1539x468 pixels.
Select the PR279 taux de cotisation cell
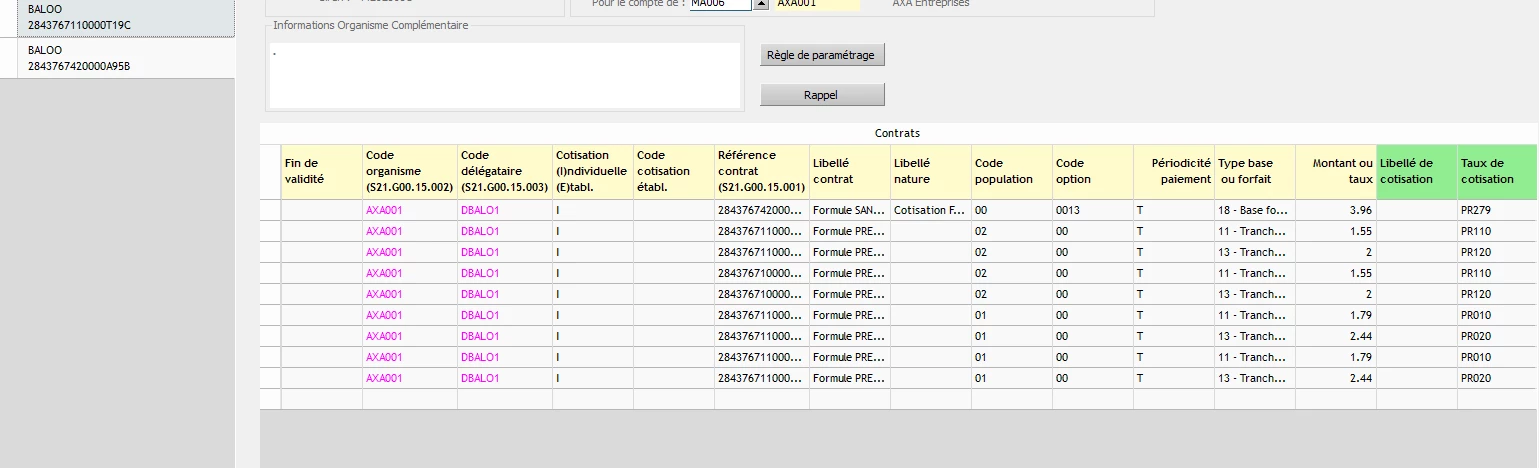pos(1497,210)
